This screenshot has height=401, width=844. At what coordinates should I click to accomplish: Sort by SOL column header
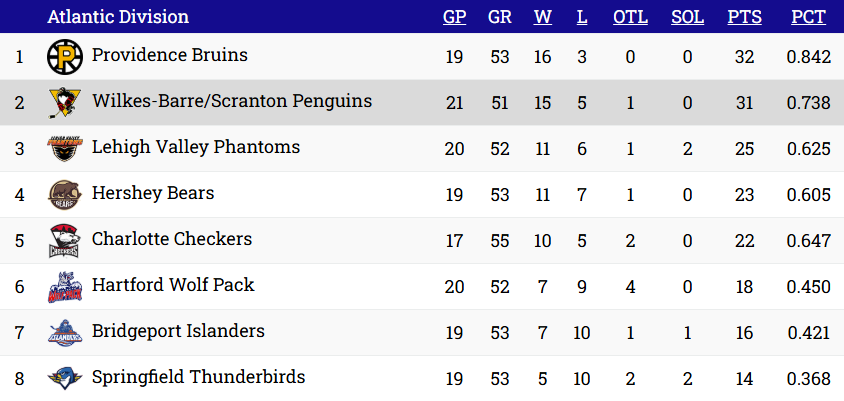click(687, 17)
